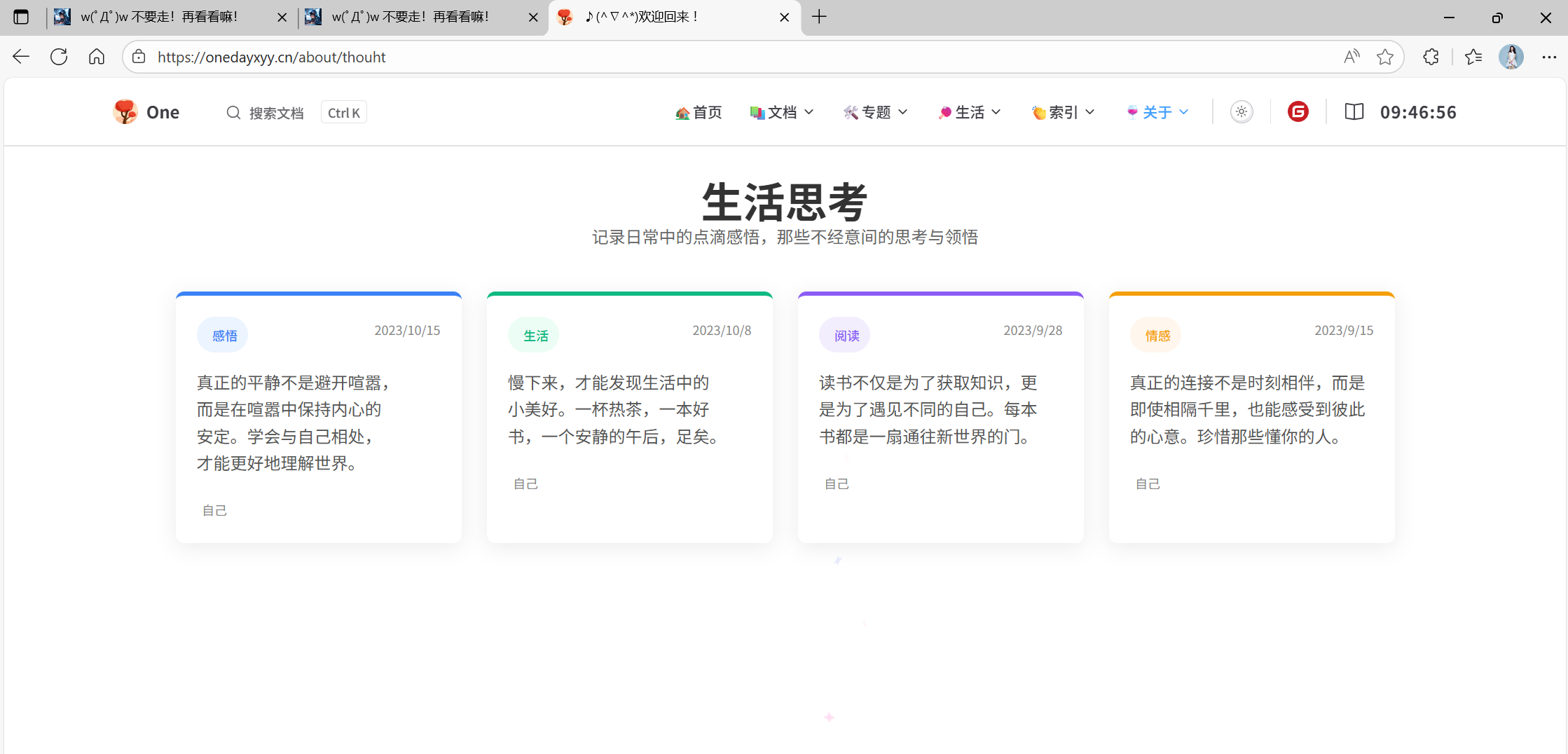Click the 感悟 tag on first card
This screenshot has width=1568, height=754.
224,336
